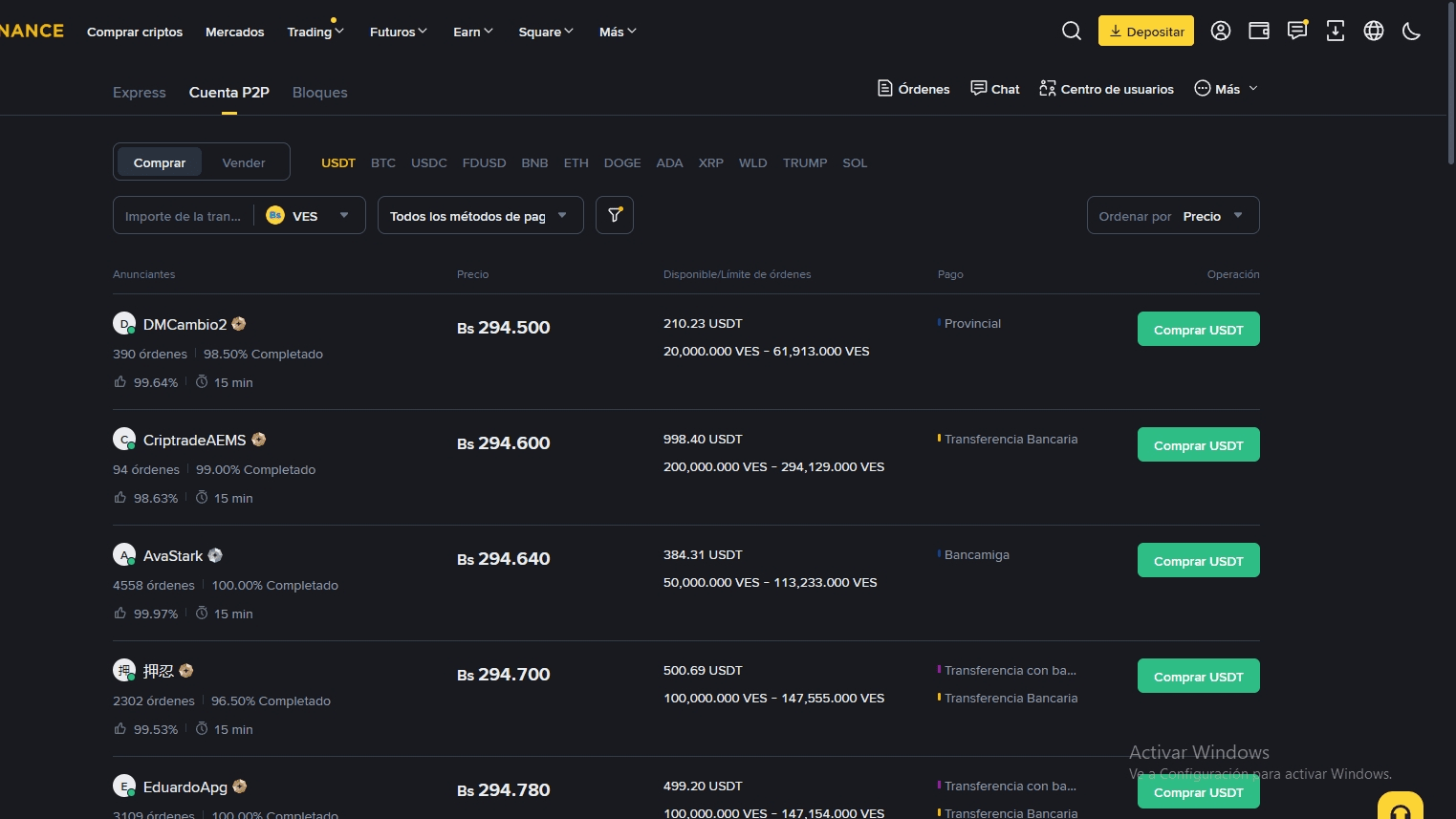This screenshot has height=819, width=1456.
Task: Select the BNB asset tab
Action: 535,162
